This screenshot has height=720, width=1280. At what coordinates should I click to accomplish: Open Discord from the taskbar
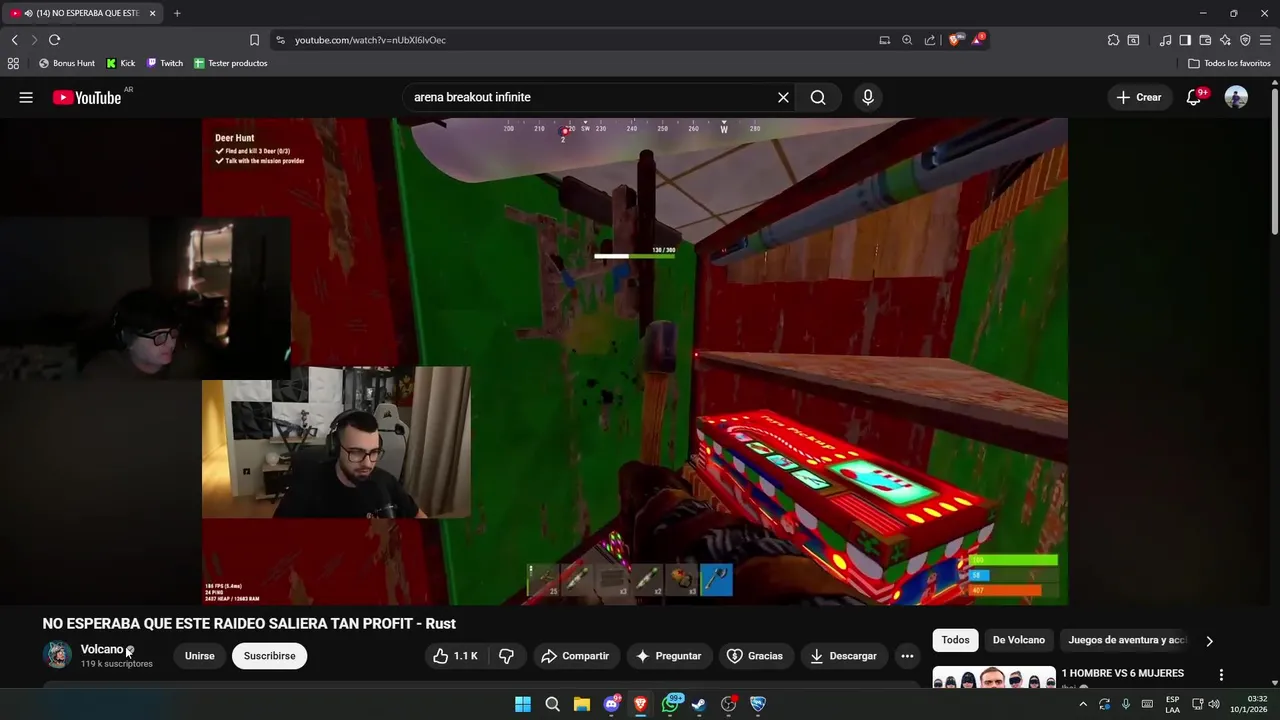point(611,704)
